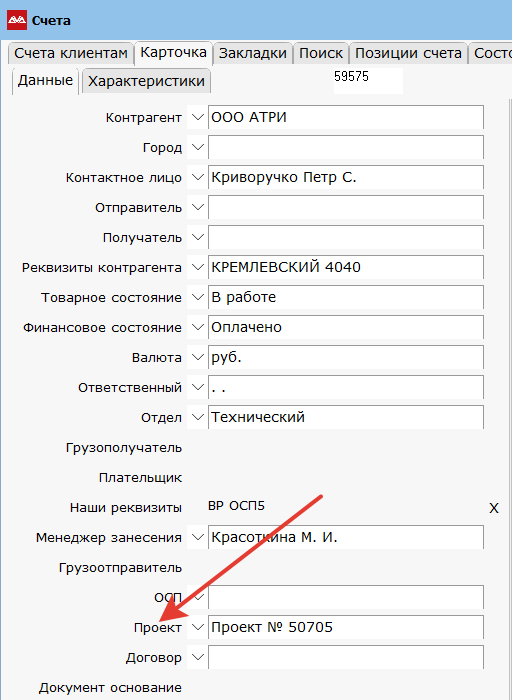Expand the Товарное состояние dropdown
Screen dimensions: 512x700
coord(197,297)
